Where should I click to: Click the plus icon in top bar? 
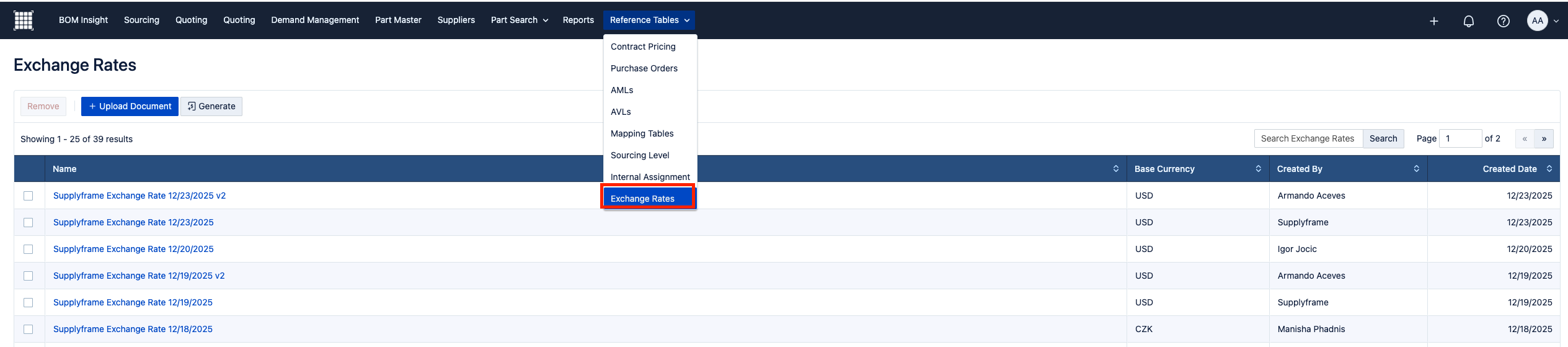tap(1433, 21)
